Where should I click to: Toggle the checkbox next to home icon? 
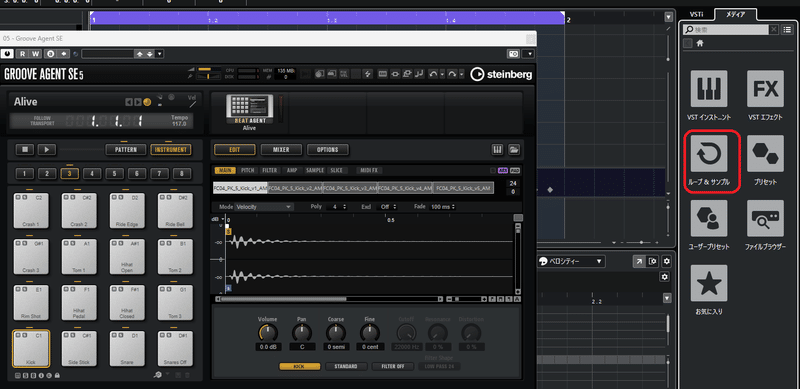[x=688, y=43]
